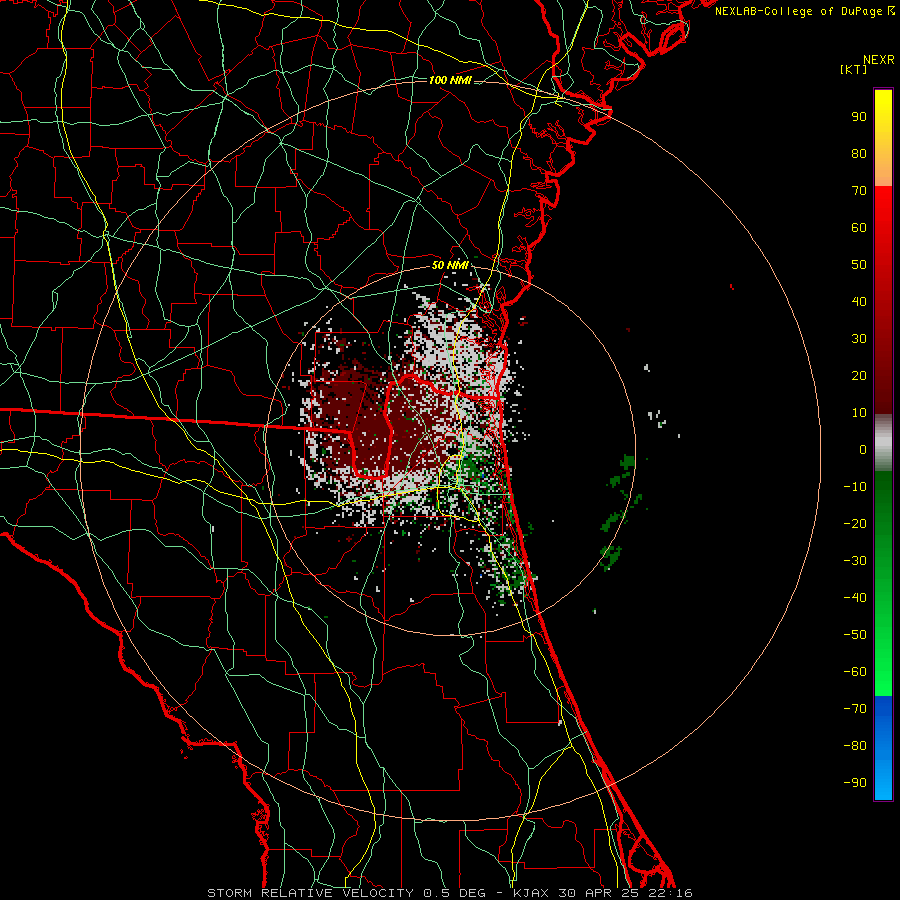Click the "-30" scale label
The height and width of the screenshot is (900, 900).
point(855,561)
